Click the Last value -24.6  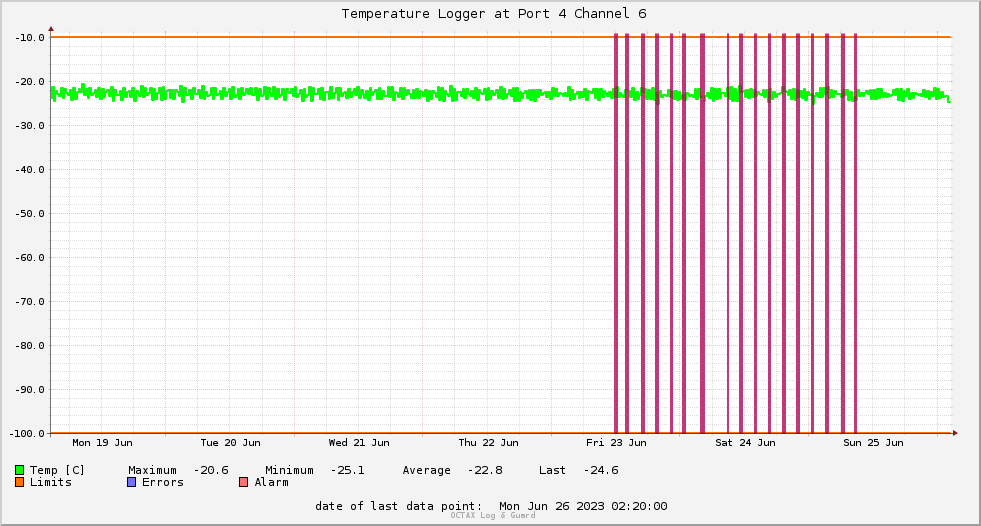[x=601, y=470]
